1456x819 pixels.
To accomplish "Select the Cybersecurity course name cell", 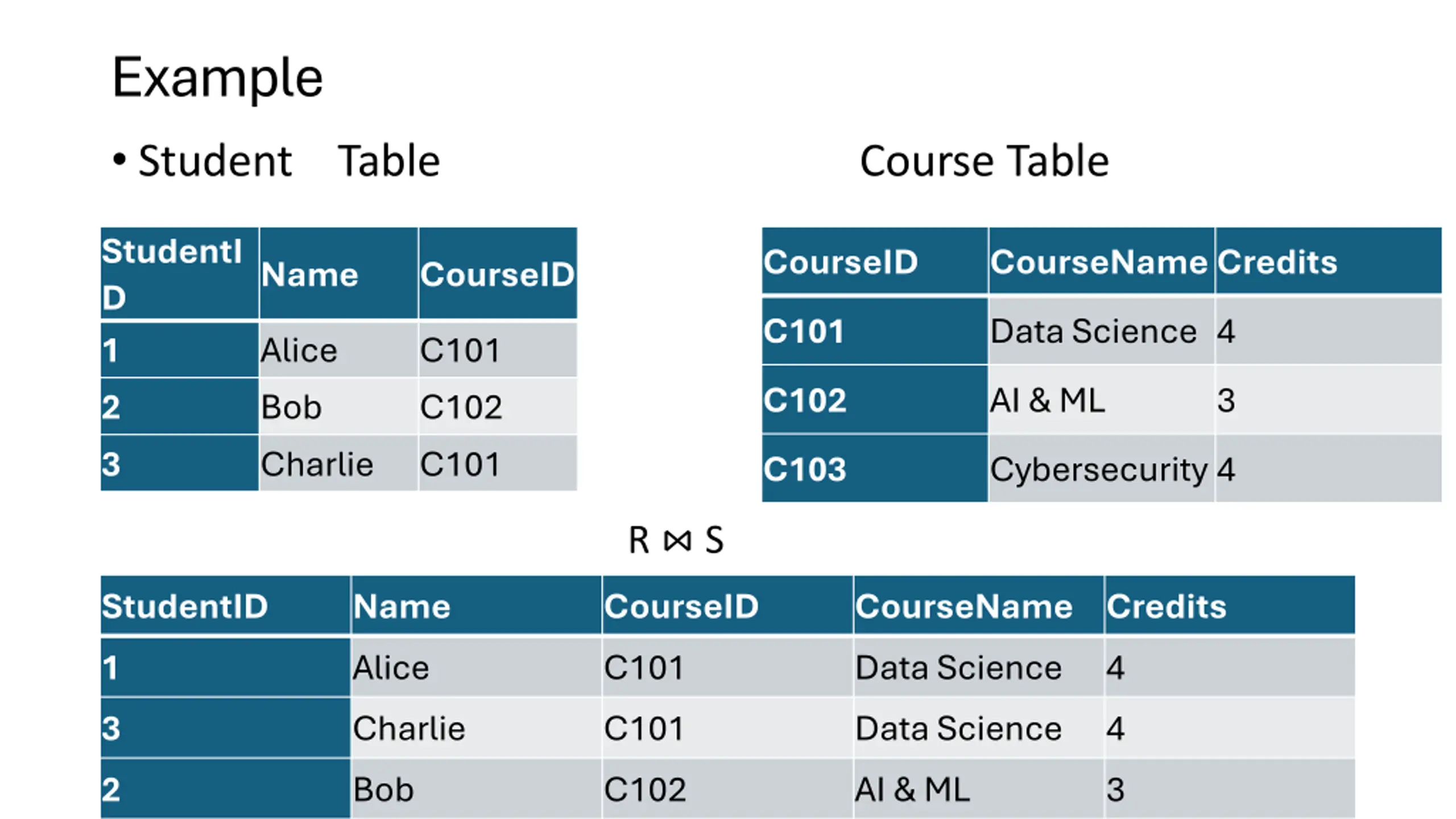I will pyautogui.click(x=1101, y=469).
